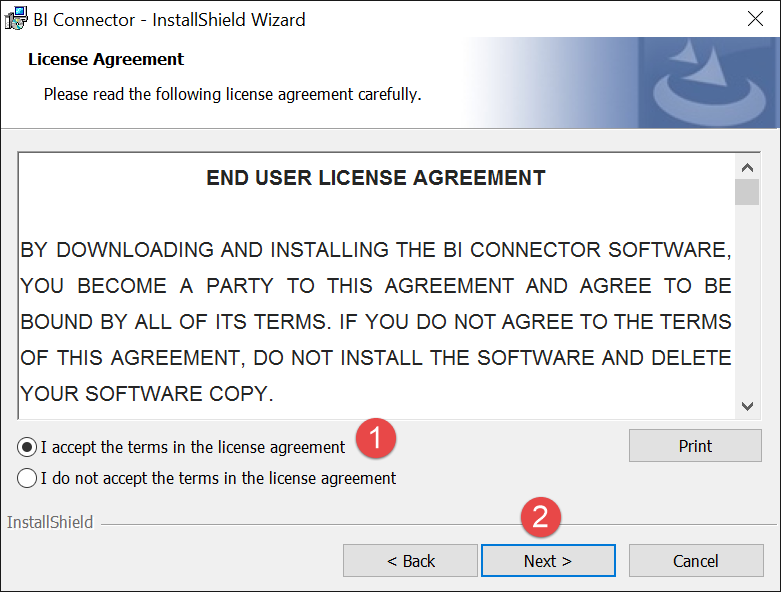Screen dimensions: 781x592
Task: Click the line starting 'BOUND BY ALL OF ITS TERMS'
Action: 376,322
